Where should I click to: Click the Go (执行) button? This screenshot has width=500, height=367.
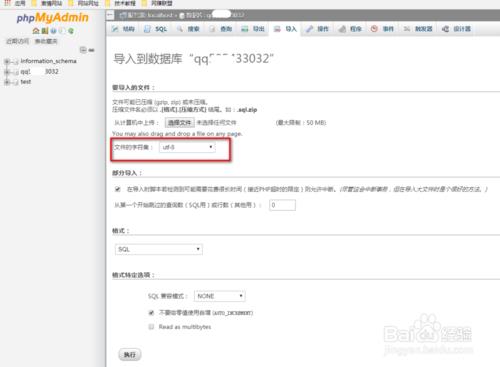[x=130, y=355]
